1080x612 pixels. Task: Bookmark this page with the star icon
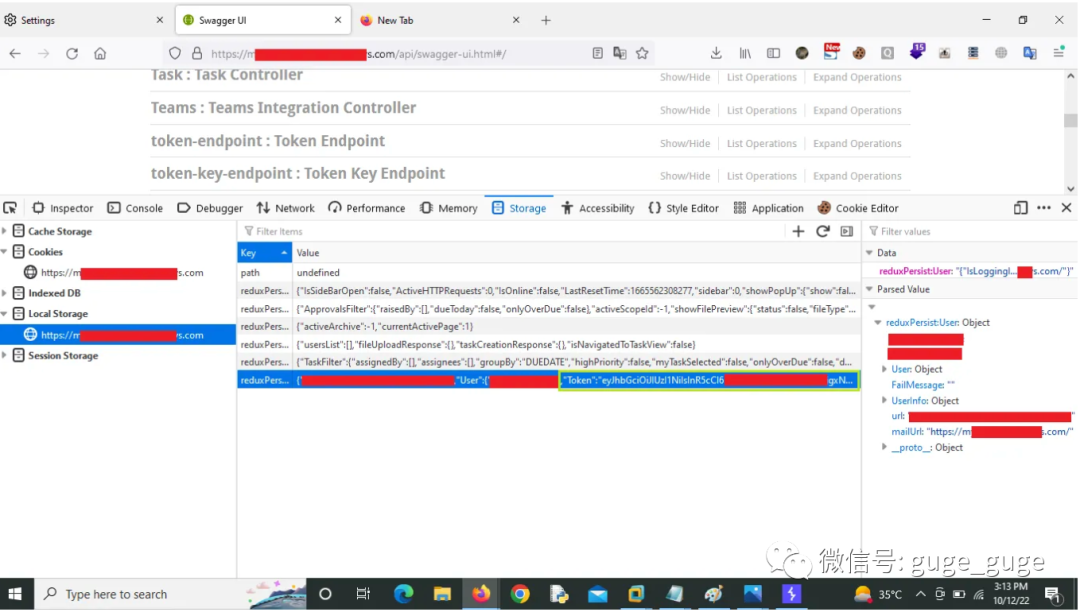coord(642,54)
